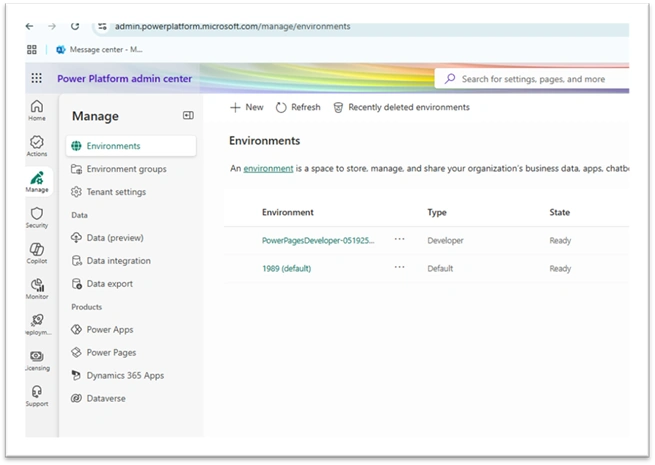
Task: Click Ready state in PowerPagesDeveloper row
Action: point(560,240)
